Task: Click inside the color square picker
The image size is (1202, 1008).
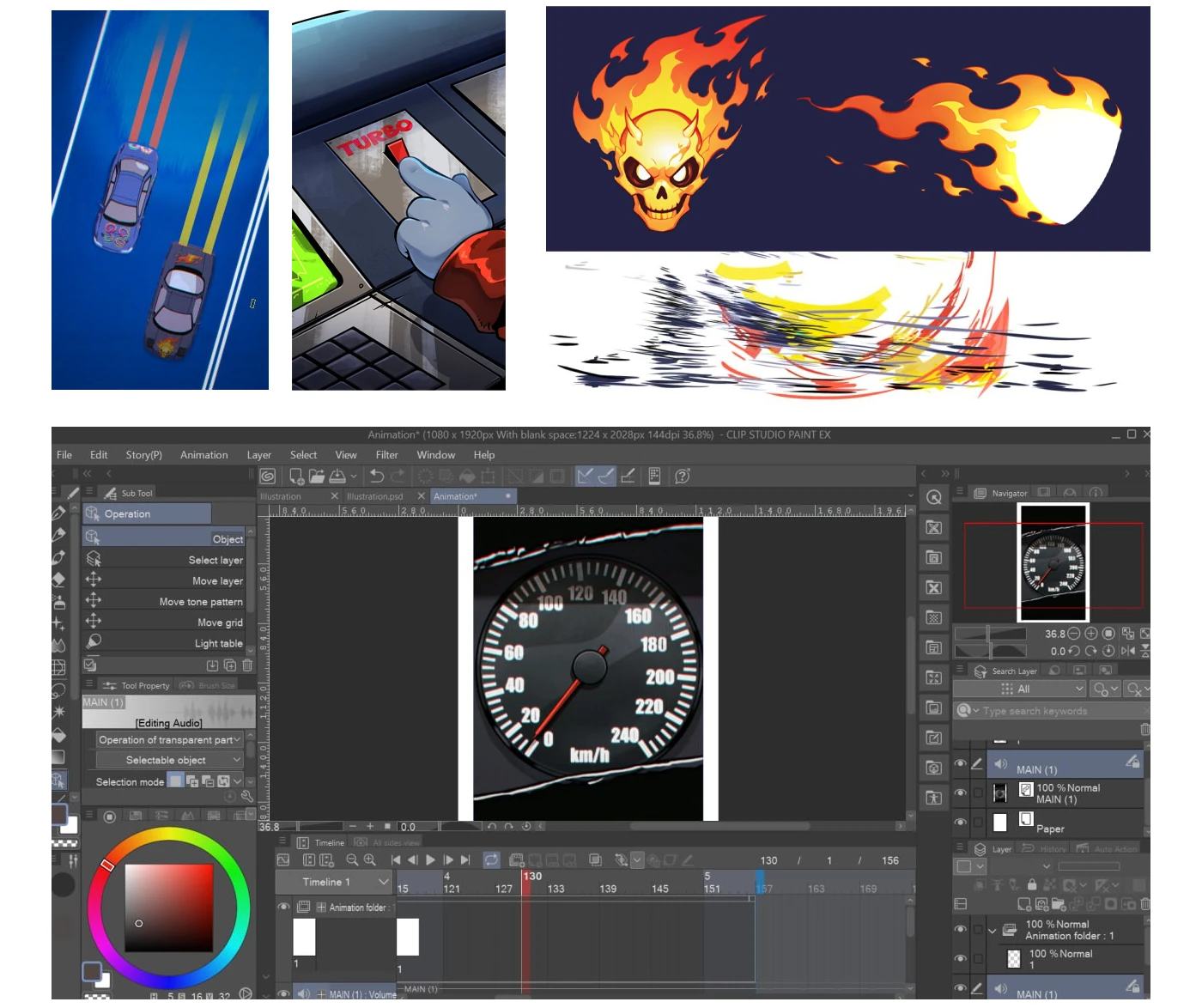Action: coord(168,907)
